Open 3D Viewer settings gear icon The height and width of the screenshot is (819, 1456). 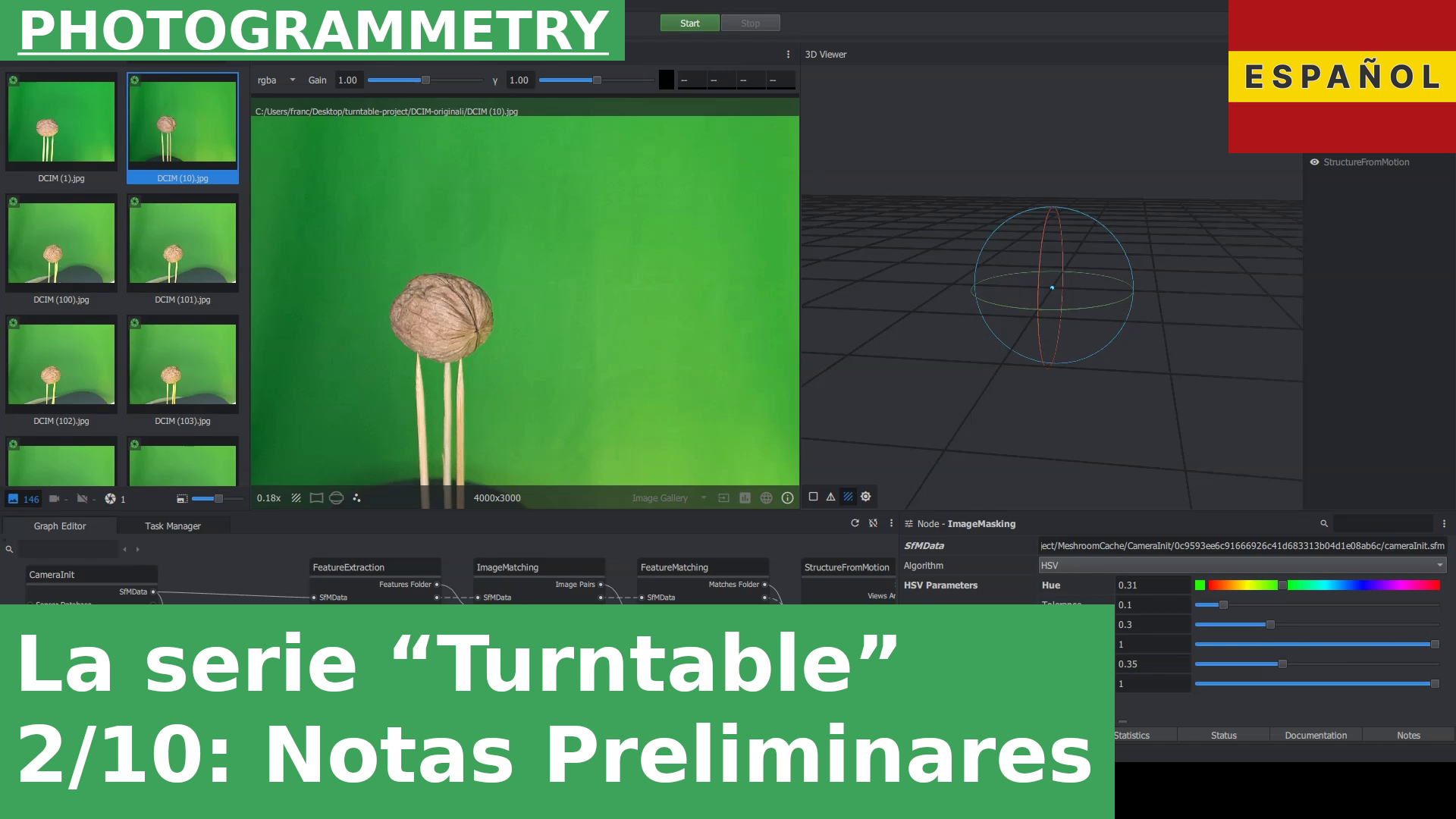pyautogui.click(x=865, y=497)
